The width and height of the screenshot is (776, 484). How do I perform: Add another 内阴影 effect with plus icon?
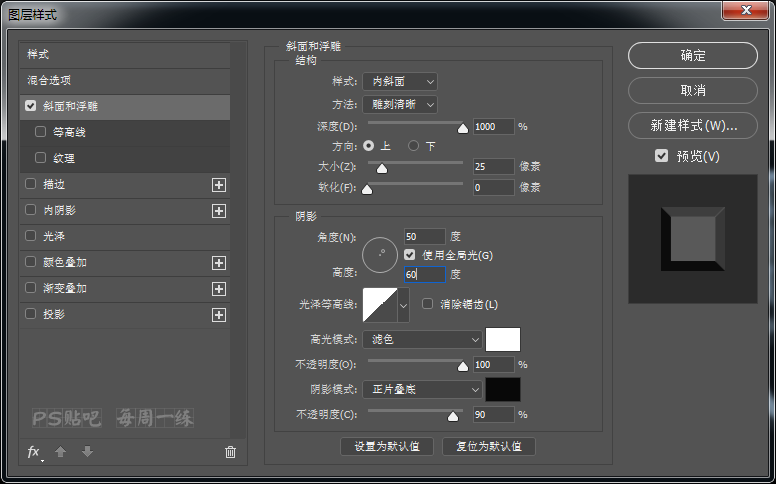click(x=219, y=211)
